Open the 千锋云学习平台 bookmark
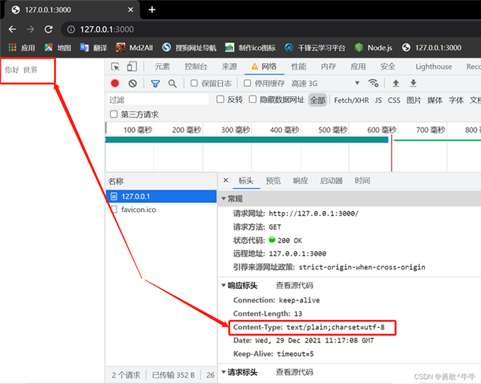The image size is (481, 384). [x=315, y=48]
